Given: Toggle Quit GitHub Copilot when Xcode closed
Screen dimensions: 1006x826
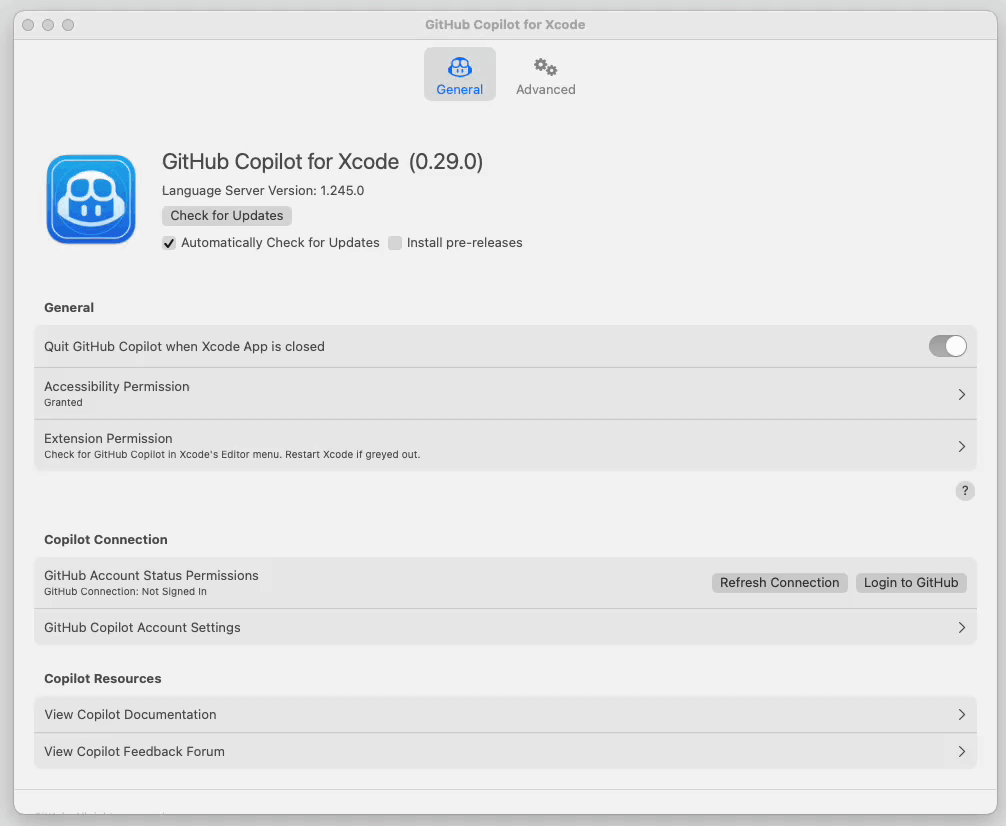Looking at the screenshot, I should click(947, 347).
